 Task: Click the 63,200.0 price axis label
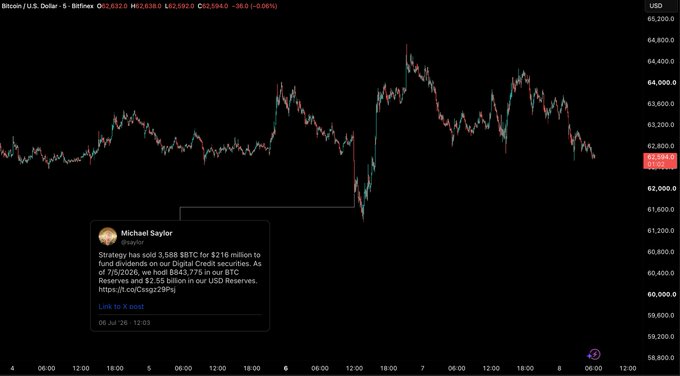[661, 125]
